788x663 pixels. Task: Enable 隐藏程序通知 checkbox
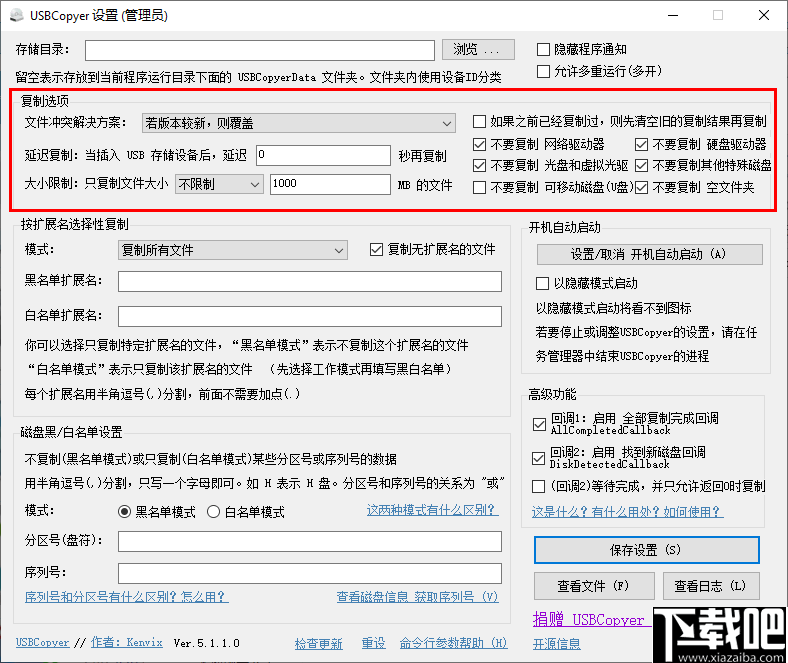coord(543,49)
